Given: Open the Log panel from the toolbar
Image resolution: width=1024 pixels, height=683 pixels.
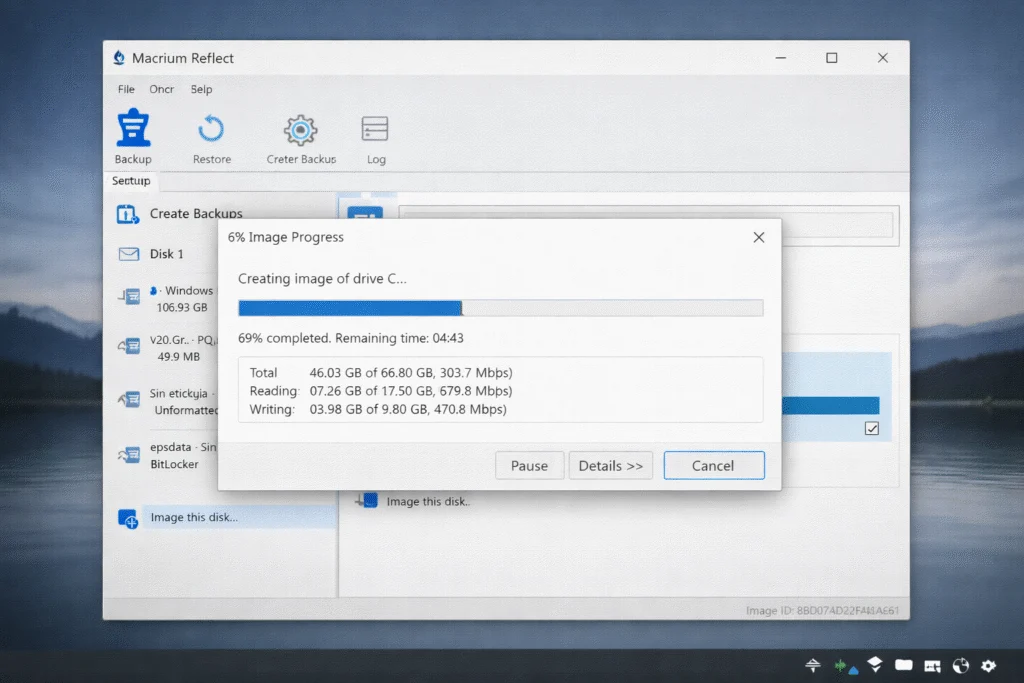Looking at the screenshot, I should 374,136.
